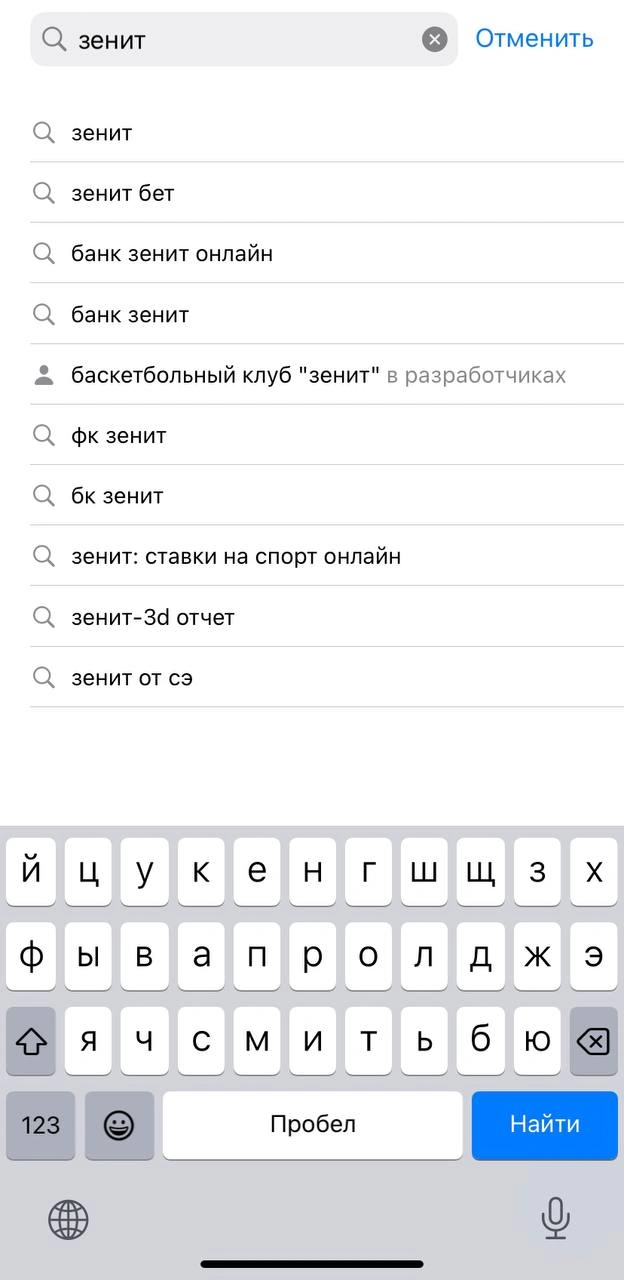Select the suggestion зенит-3d отчет
Viewport: 624px width, 1280px height.
pyautogui.click(x=152, y=617)
